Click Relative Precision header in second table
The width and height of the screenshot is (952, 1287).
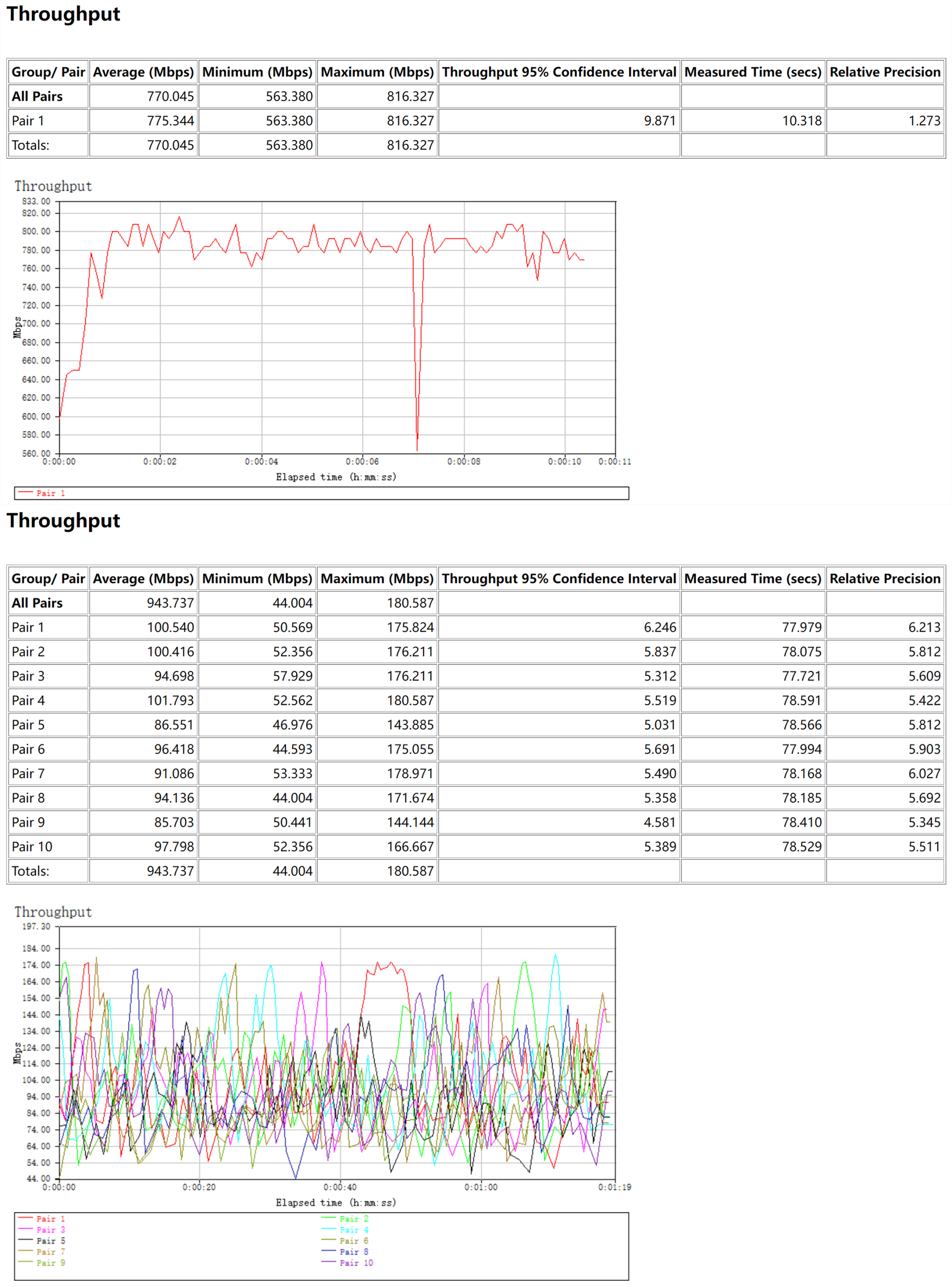(x=885, y=578)
